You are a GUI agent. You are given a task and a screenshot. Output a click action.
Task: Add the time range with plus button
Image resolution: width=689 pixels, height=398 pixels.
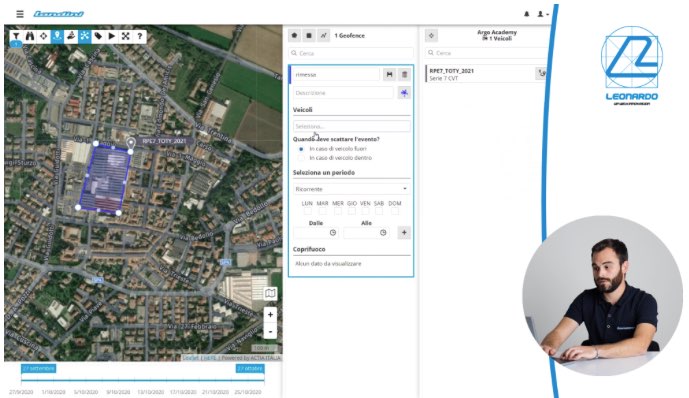[x=404, y=232]
